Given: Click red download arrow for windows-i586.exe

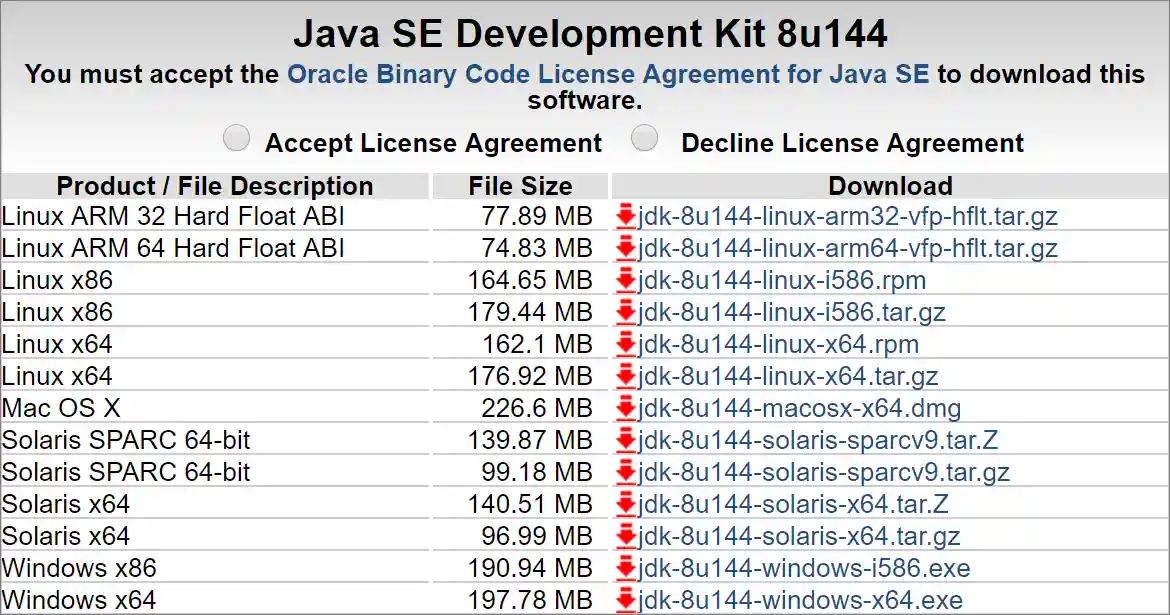Looking at the screenshot, I should (x=626, y=568).
